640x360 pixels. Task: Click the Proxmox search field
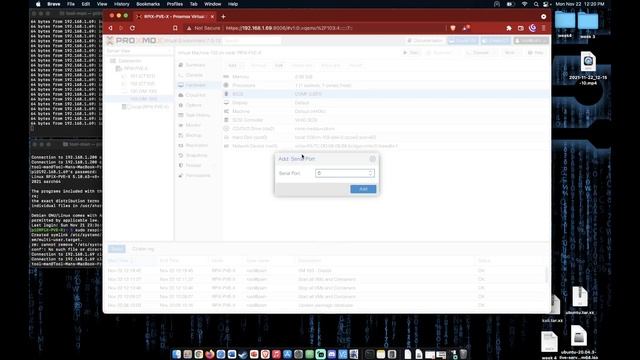[252, 41]
